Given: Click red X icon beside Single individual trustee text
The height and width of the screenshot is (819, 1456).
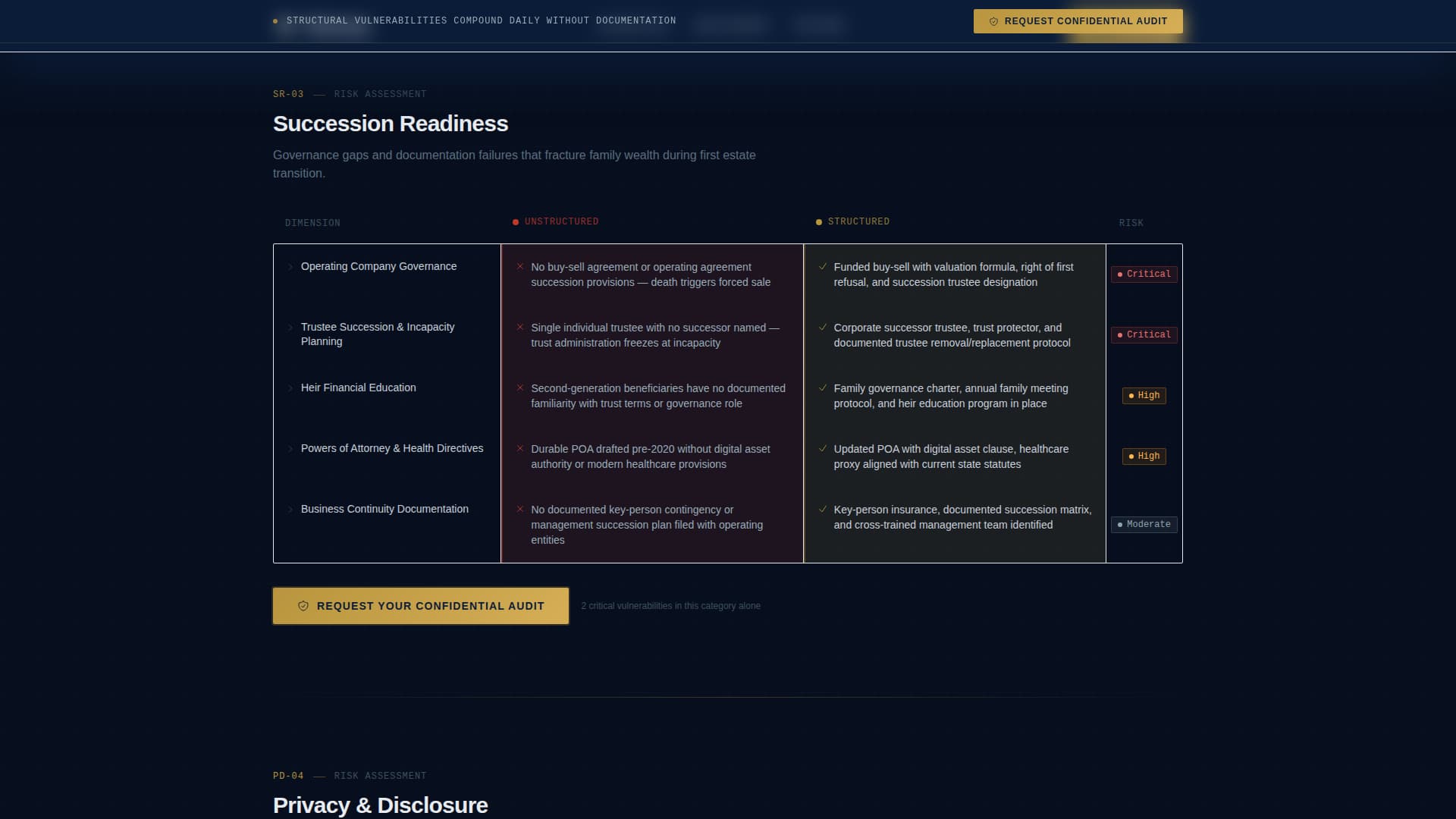Looking at the screenshot, I should point(520,327).
